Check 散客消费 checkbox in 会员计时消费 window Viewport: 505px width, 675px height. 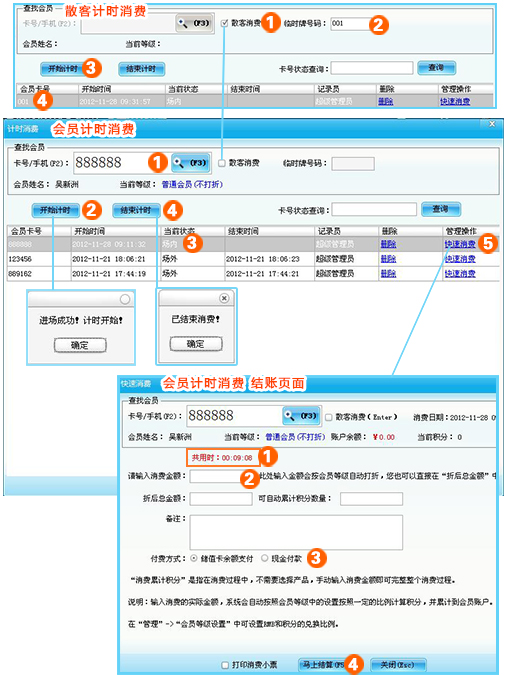[x=222, y=163]
